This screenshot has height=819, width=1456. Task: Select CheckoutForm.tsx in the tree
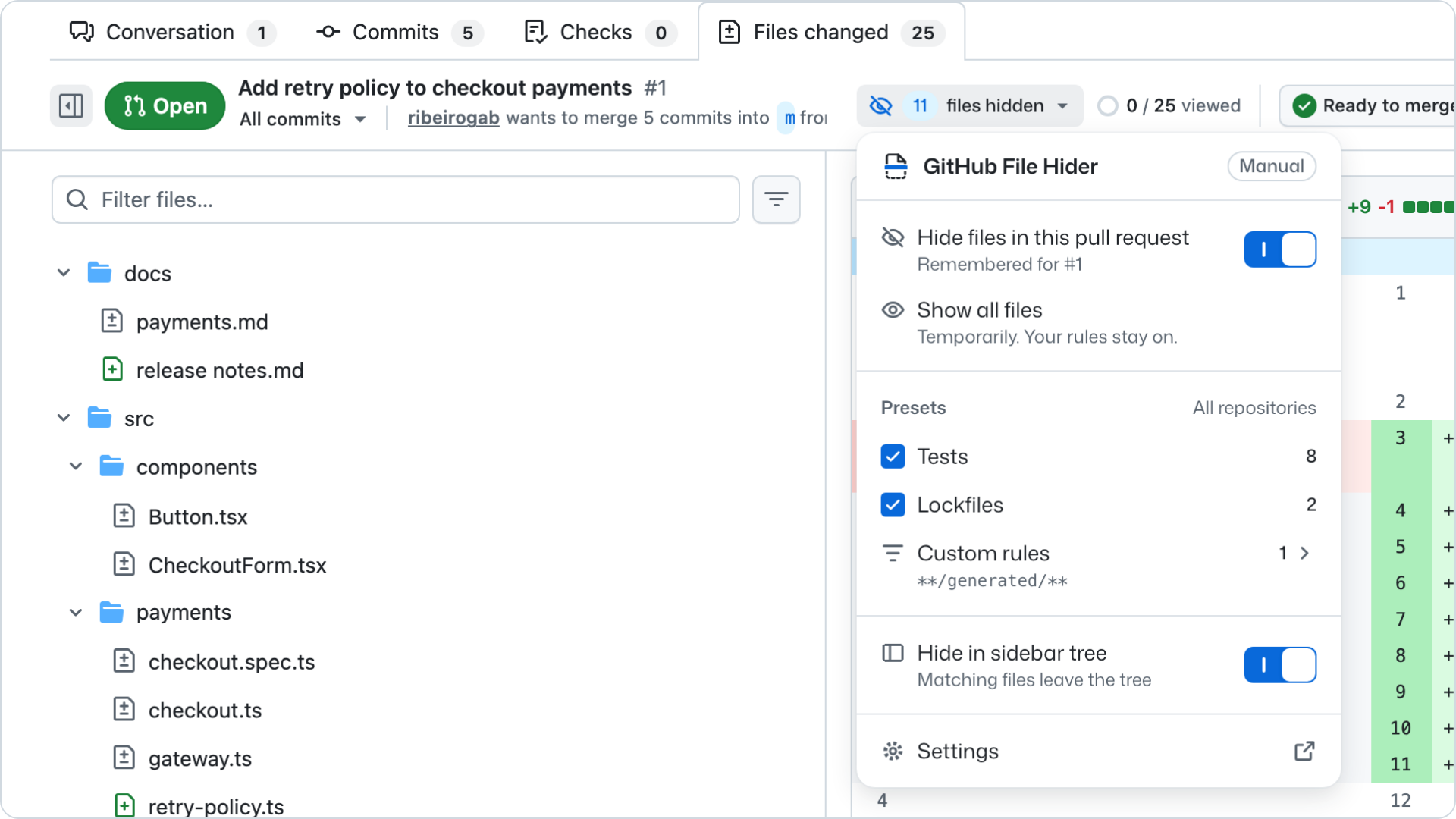[237, 565]
